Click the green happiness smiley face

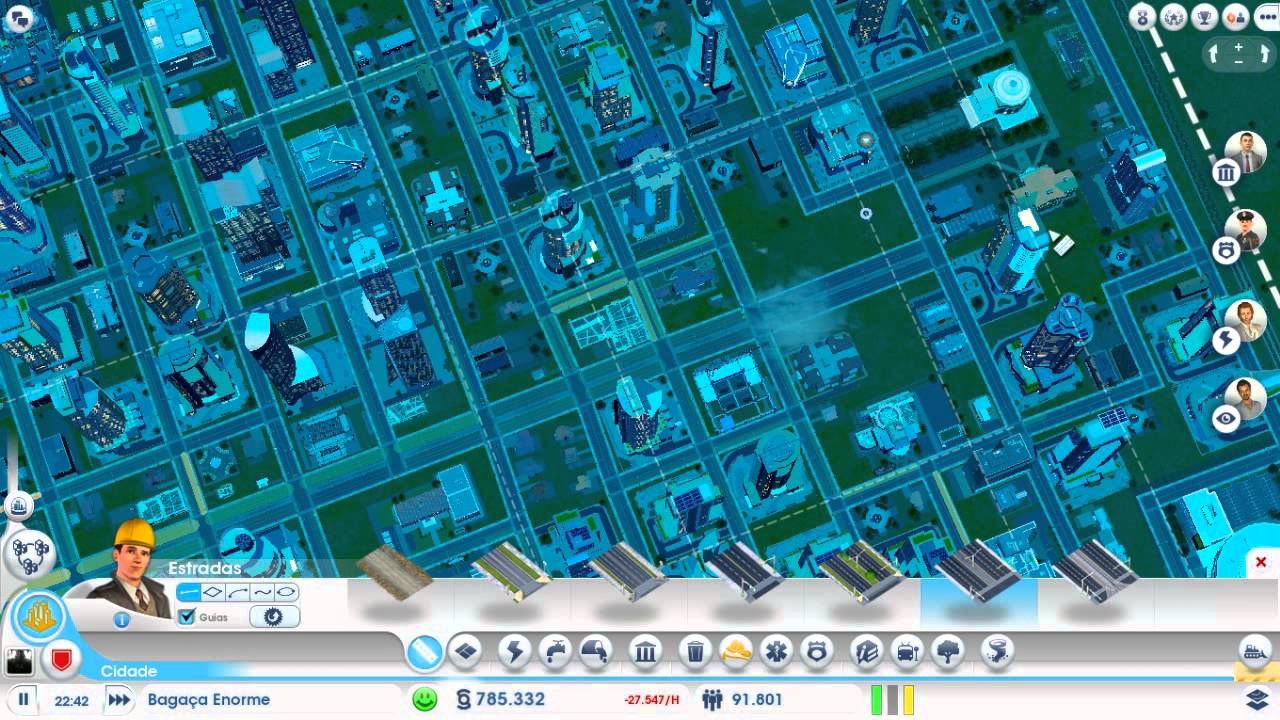[x=425, y=699]
